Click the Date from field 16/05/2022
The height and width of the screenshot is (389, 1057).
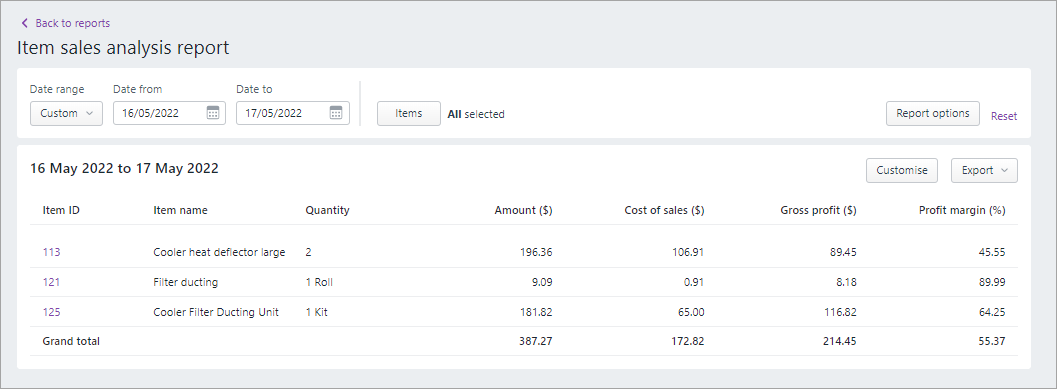(x=169, y=113)
